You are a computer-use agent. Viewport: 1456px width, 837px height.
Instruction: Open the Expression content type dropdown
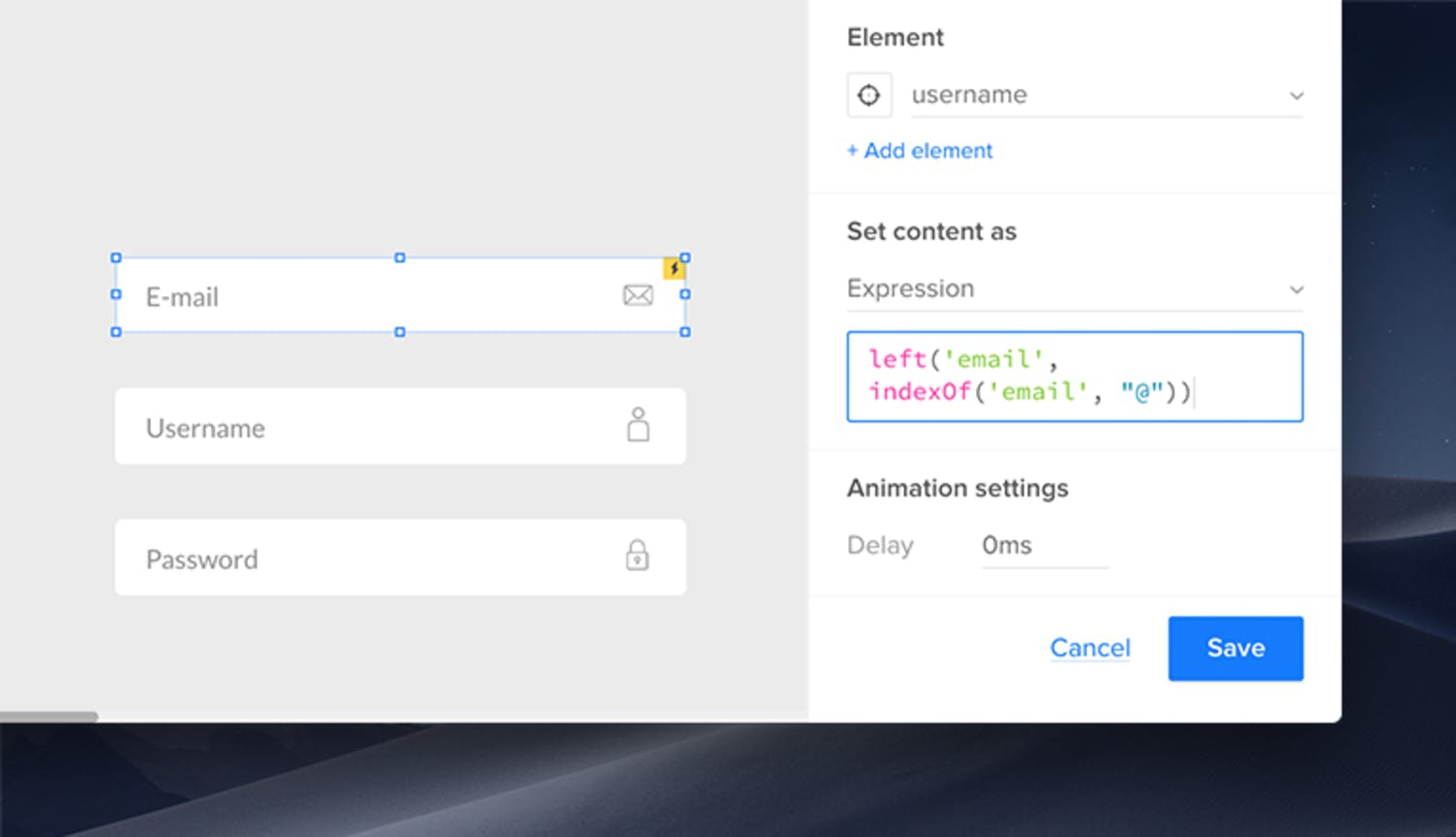click(x=1075, y=288)
